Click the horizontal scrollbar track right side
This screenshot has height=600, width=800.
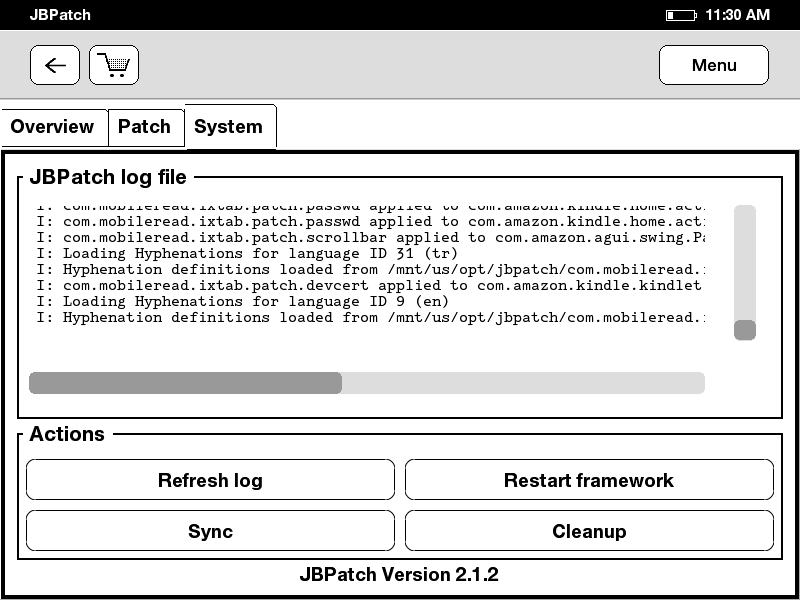click(523, 383)
